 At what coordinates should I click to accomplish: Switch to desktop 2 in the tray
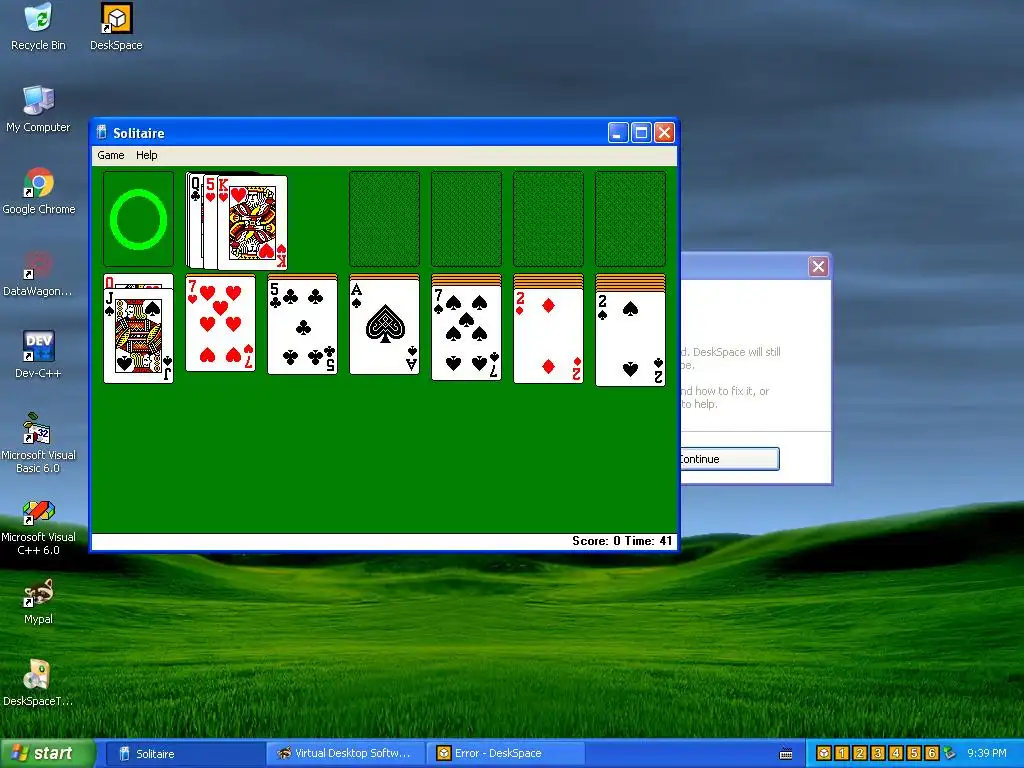(859, 754)
